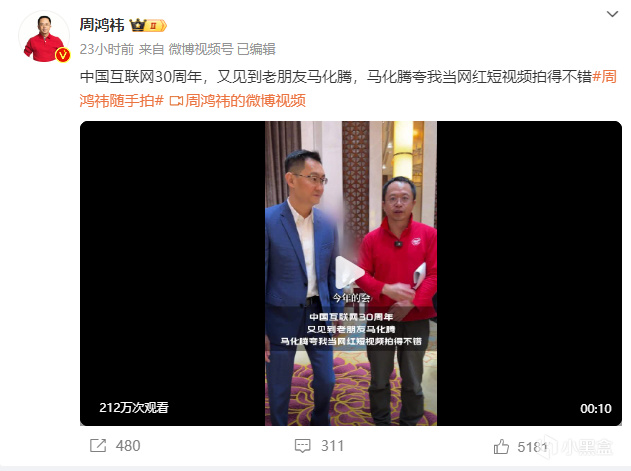Image resolution: width=631 pixels, height=471 pixels.
Task: Click the 已编辑 edited label
Action: pyautogui.click(x=256, y=49)
